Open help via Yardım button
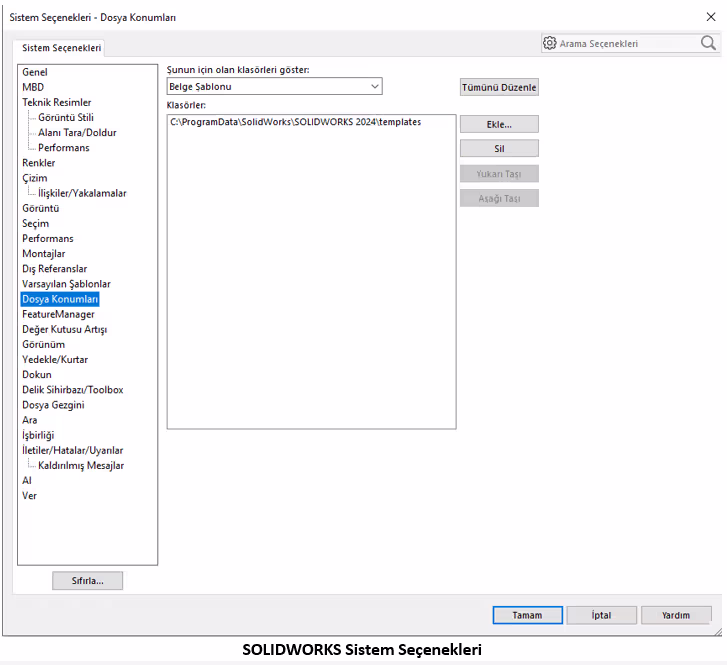 point(676,615)
